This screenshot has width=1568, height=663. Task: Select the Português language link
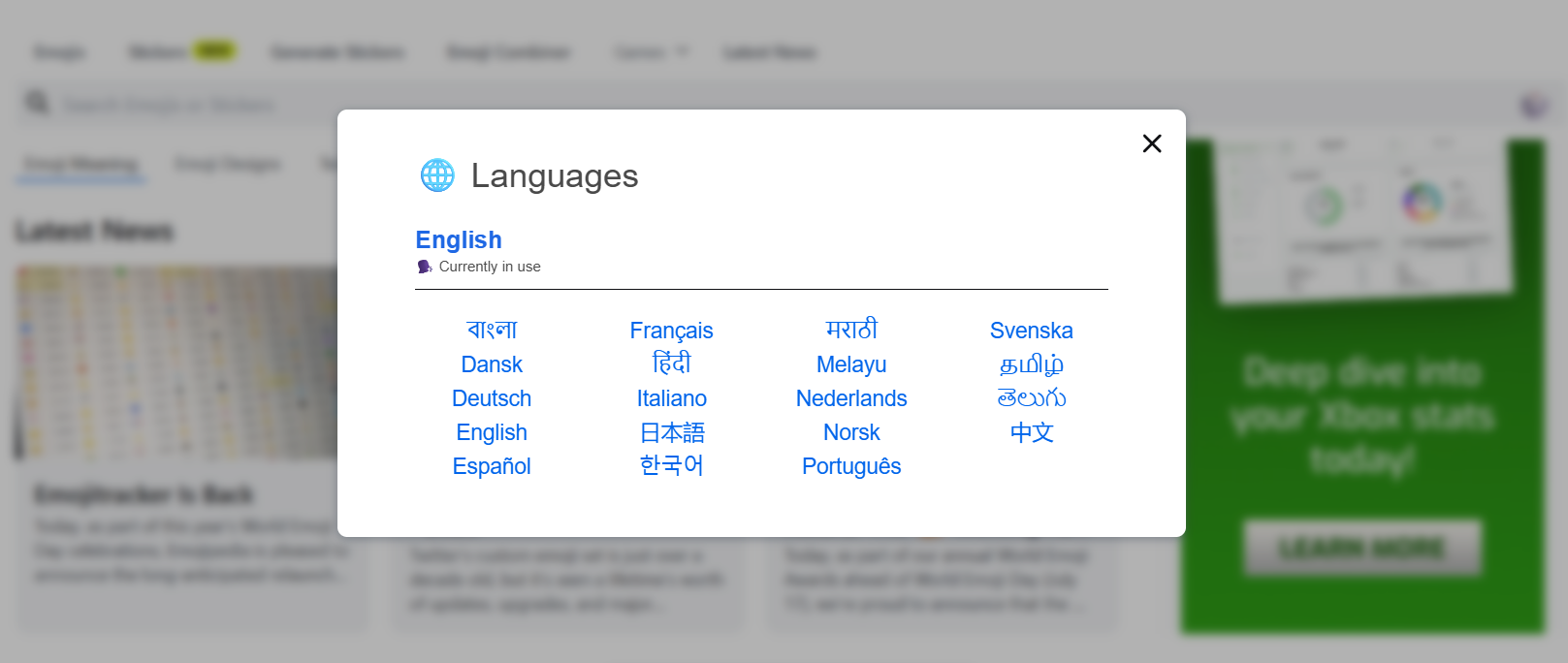(851, 466)
